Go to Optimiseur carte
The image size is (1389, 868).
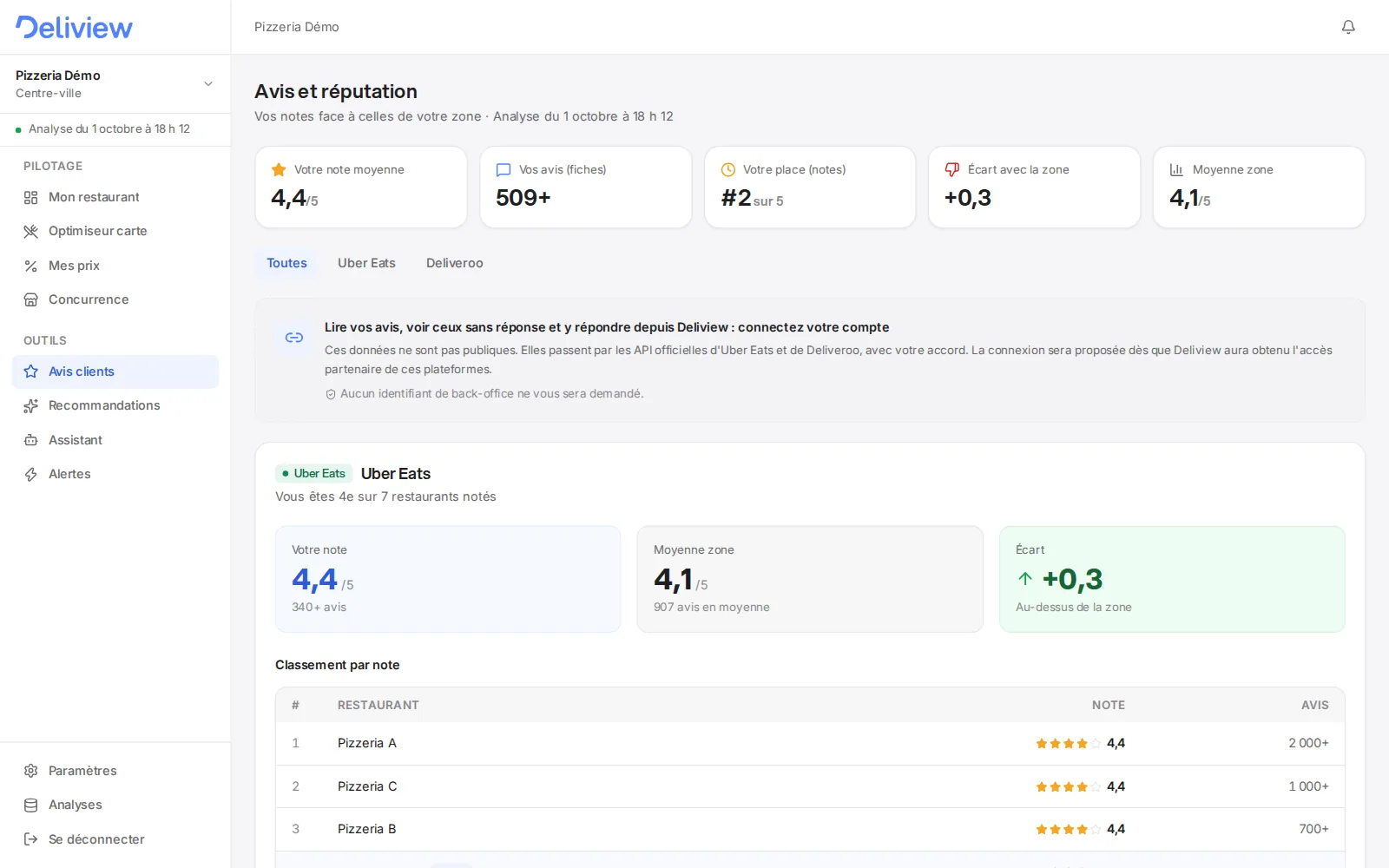point(115,232)
